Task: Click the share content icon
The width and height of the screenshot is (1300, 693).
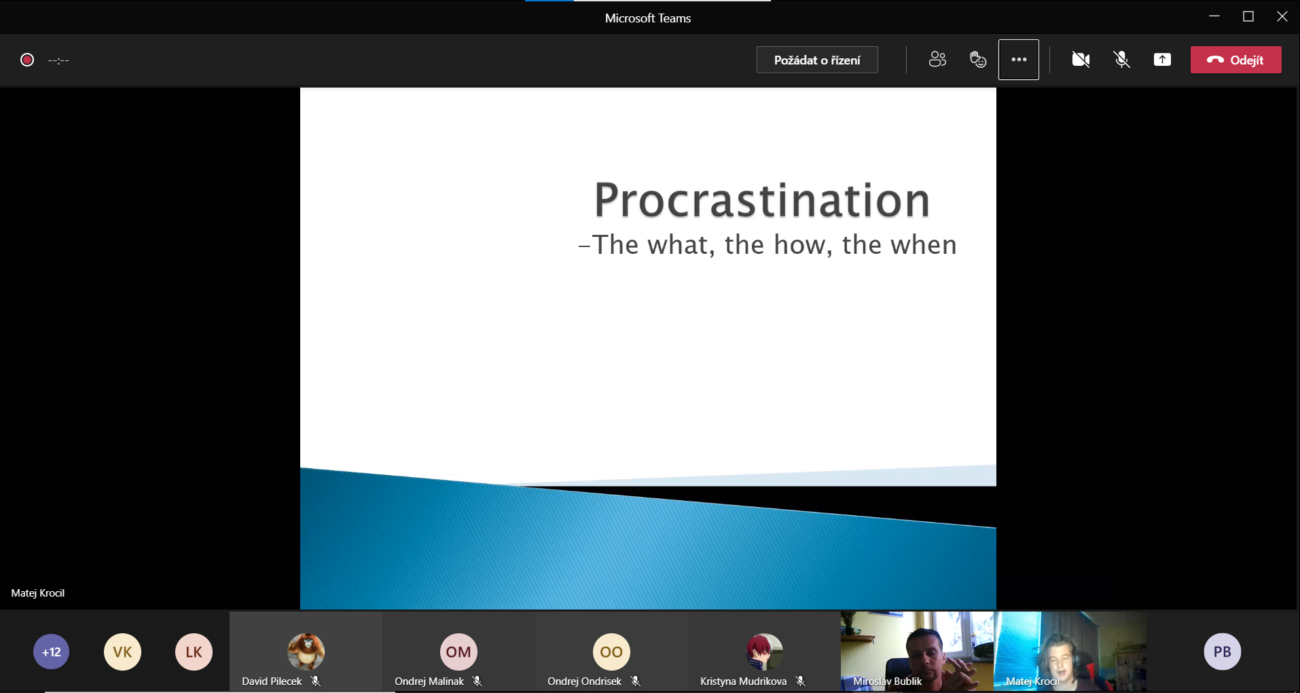Action: tap(1162, 60)
